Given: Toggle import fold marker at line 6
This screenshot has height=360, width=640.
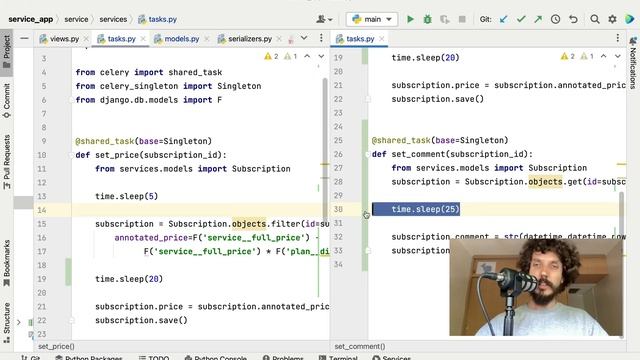Looking at the screenshot, I should click(72, 100).
